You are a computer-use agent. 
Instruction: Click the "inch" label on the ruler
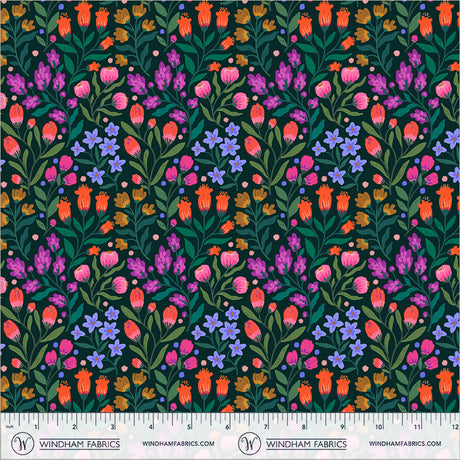click(x=9, y=426)
